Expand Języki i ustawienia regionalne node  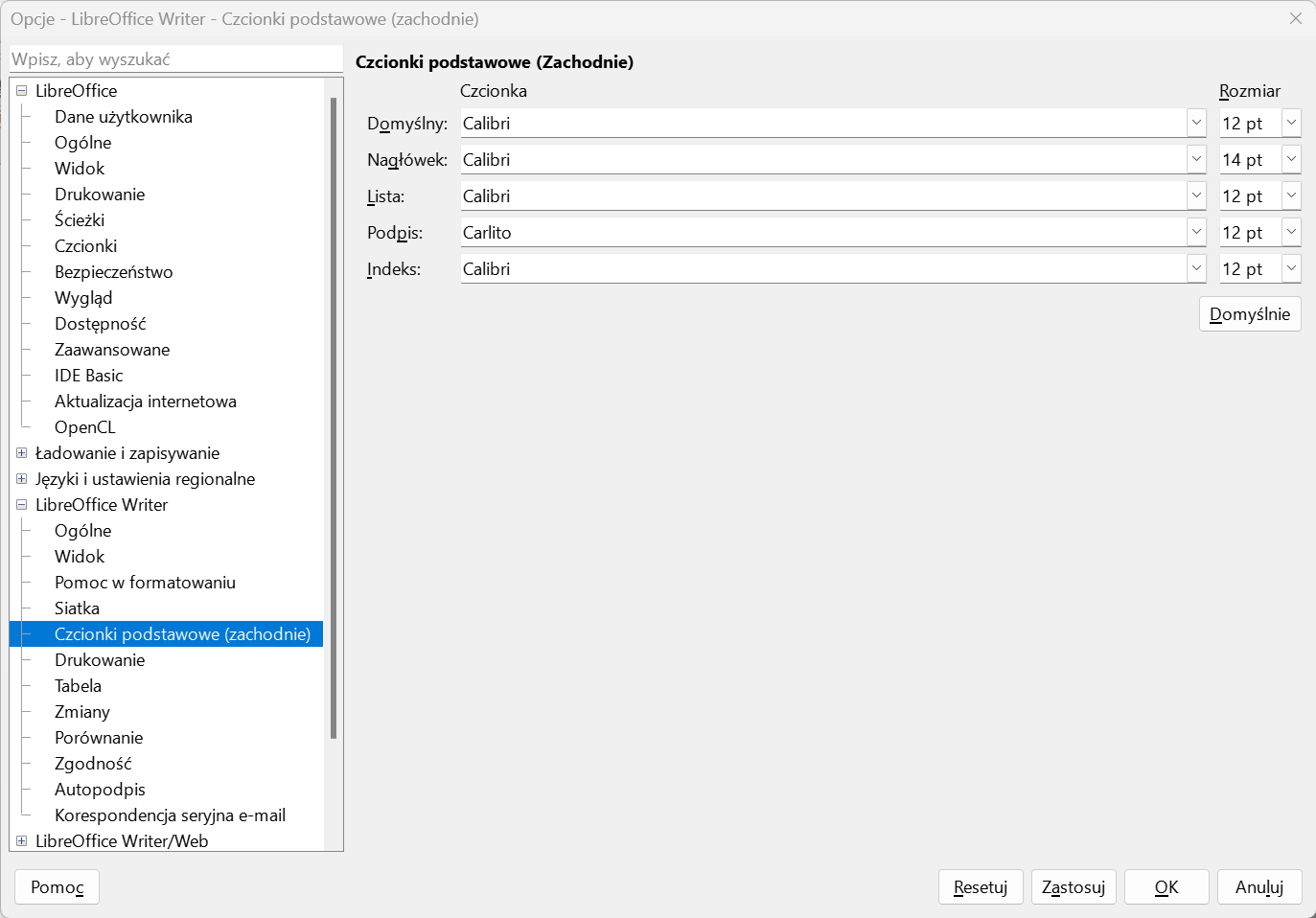(x=21, y=479)
